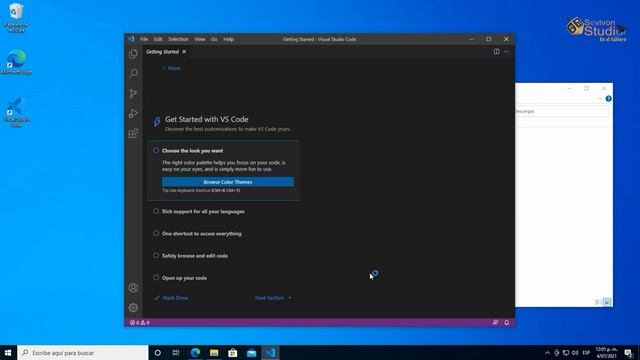Close the Getting Started tab

coord(184,51)
